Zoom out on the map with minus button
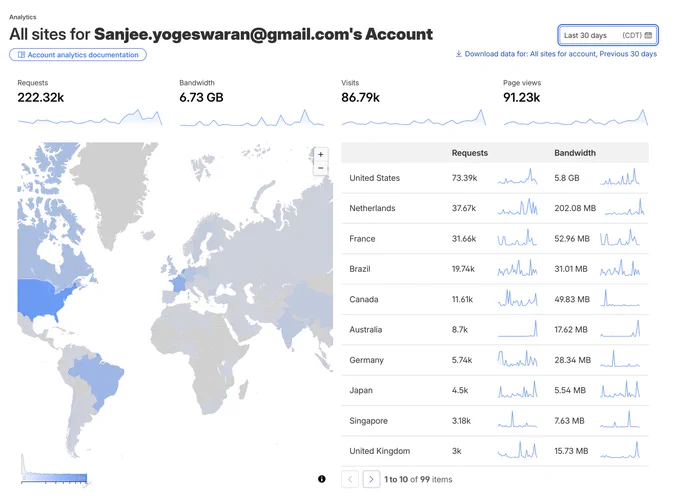This screenshot has height=502, width=680. 320,168
